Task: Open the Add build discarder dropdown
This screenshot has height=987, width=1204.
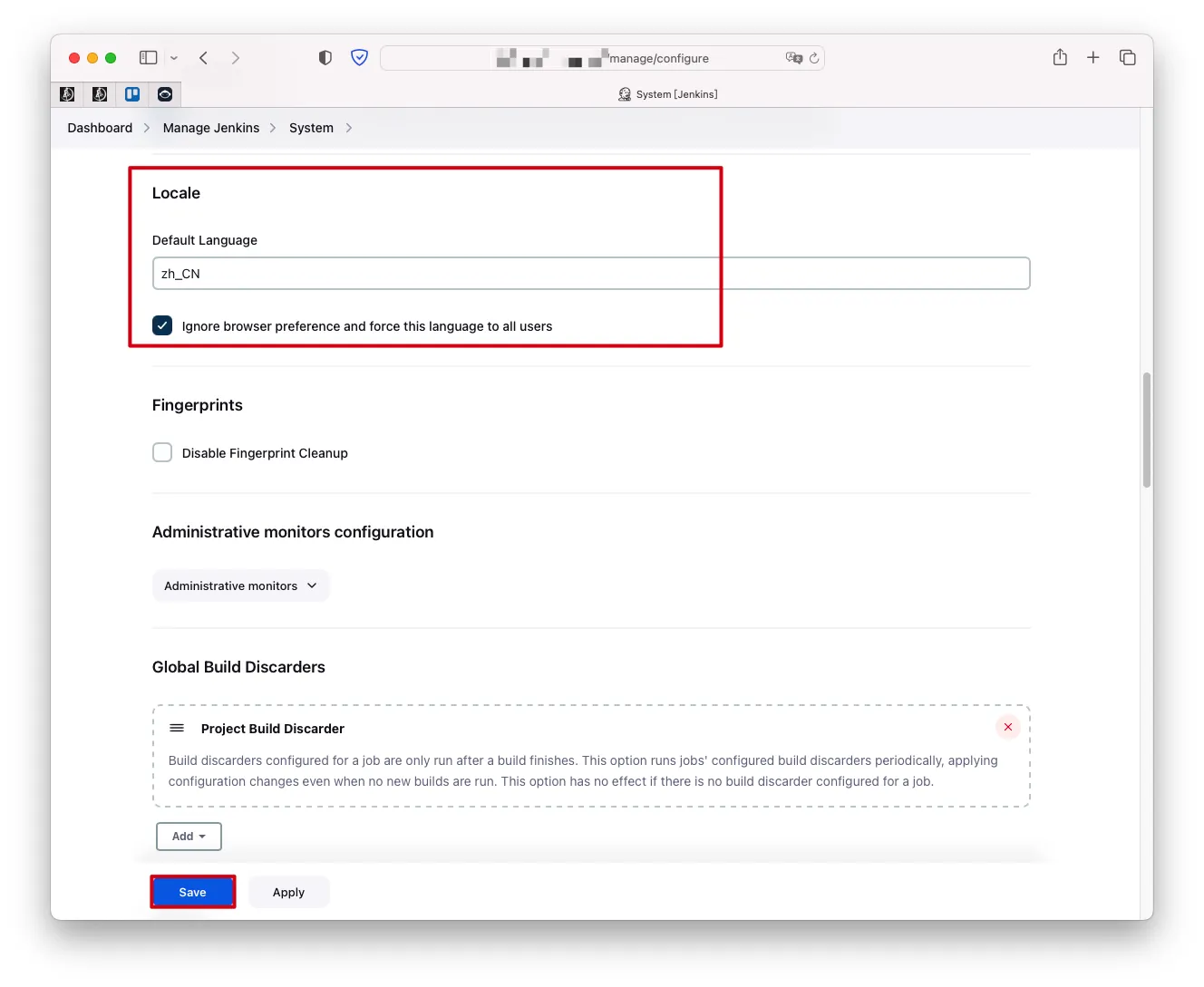Action: (189, 837)
